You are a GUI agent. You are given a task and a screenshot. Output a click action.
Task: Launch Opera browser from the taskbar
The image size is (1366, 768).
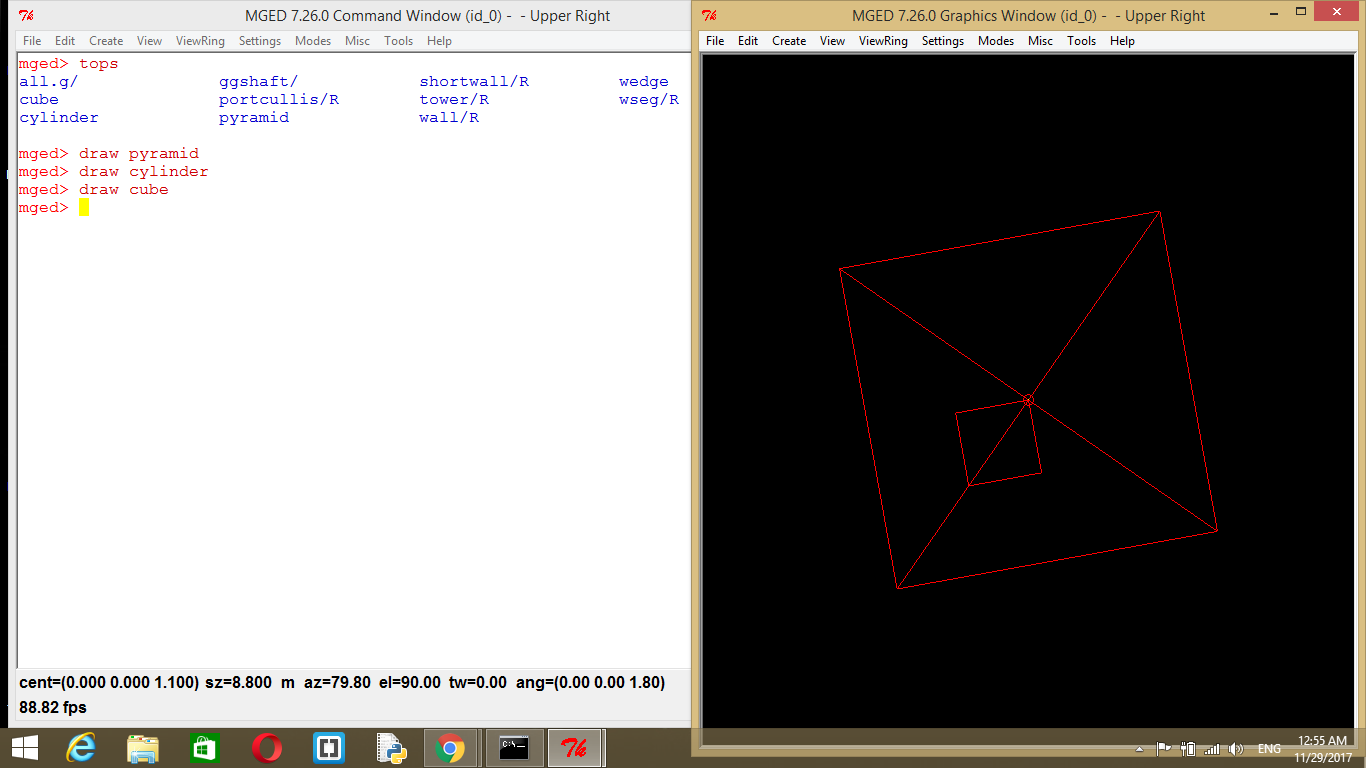266,748
